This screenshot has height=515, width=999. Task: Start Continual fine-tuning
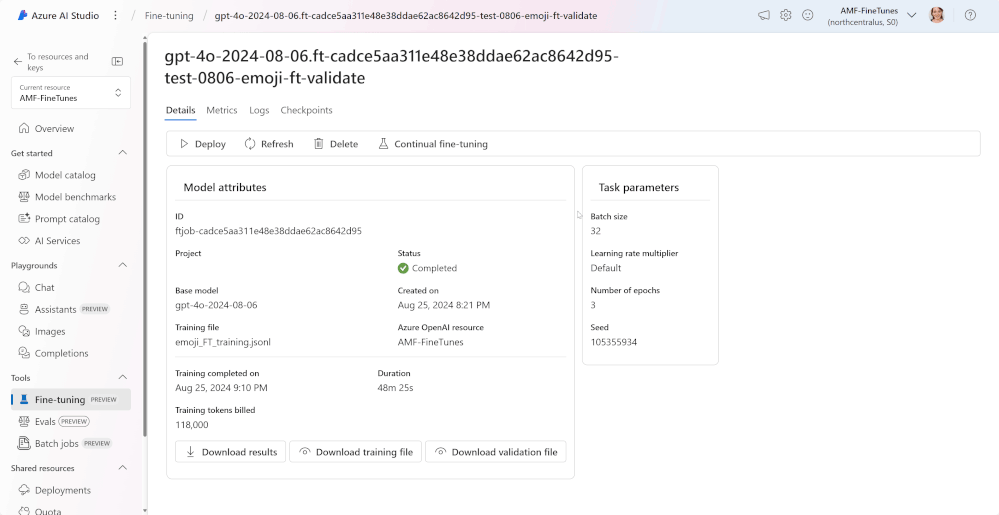pos(433,144)
